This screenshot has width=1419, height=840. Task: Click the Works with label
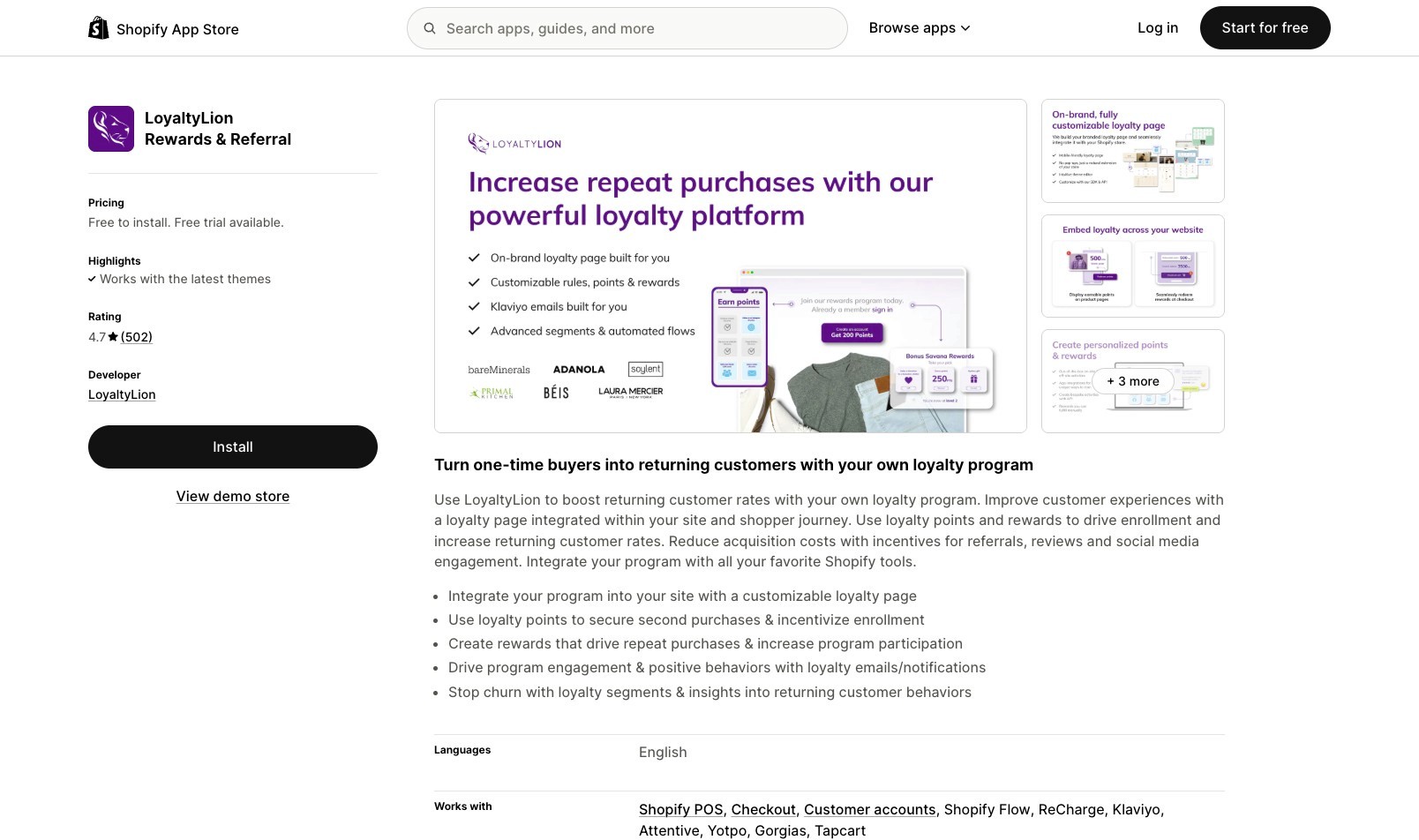463,806
